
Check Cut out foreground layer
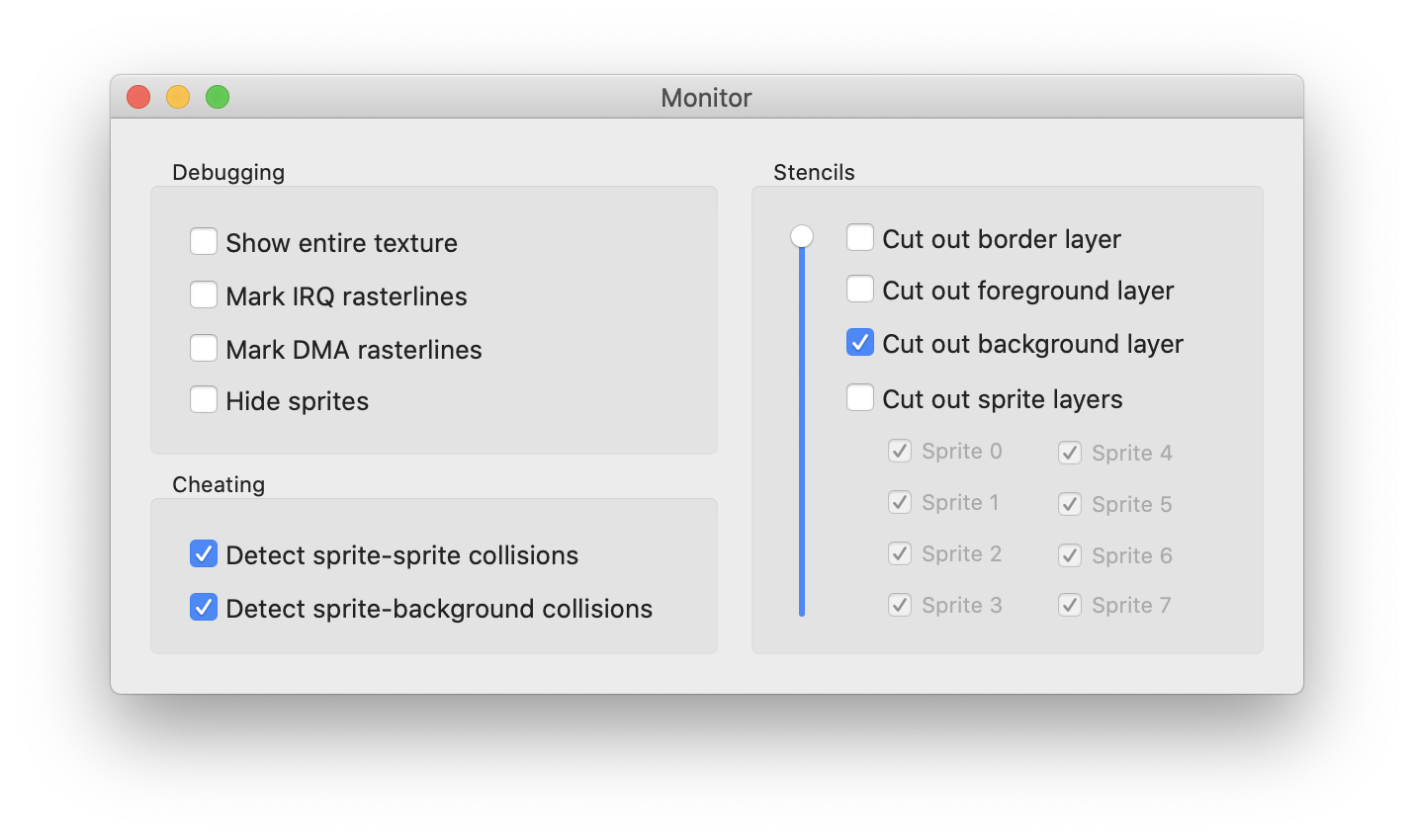[x=860, y=289]
